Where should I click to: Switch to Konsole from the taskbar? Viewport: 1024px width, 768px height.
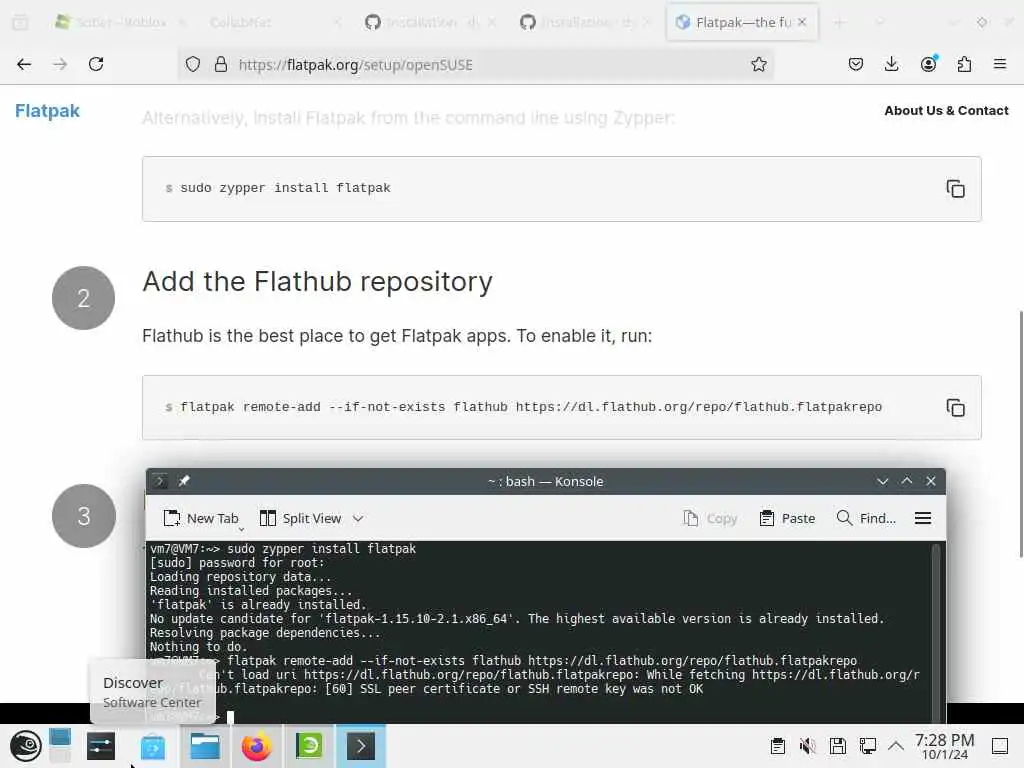360,746
